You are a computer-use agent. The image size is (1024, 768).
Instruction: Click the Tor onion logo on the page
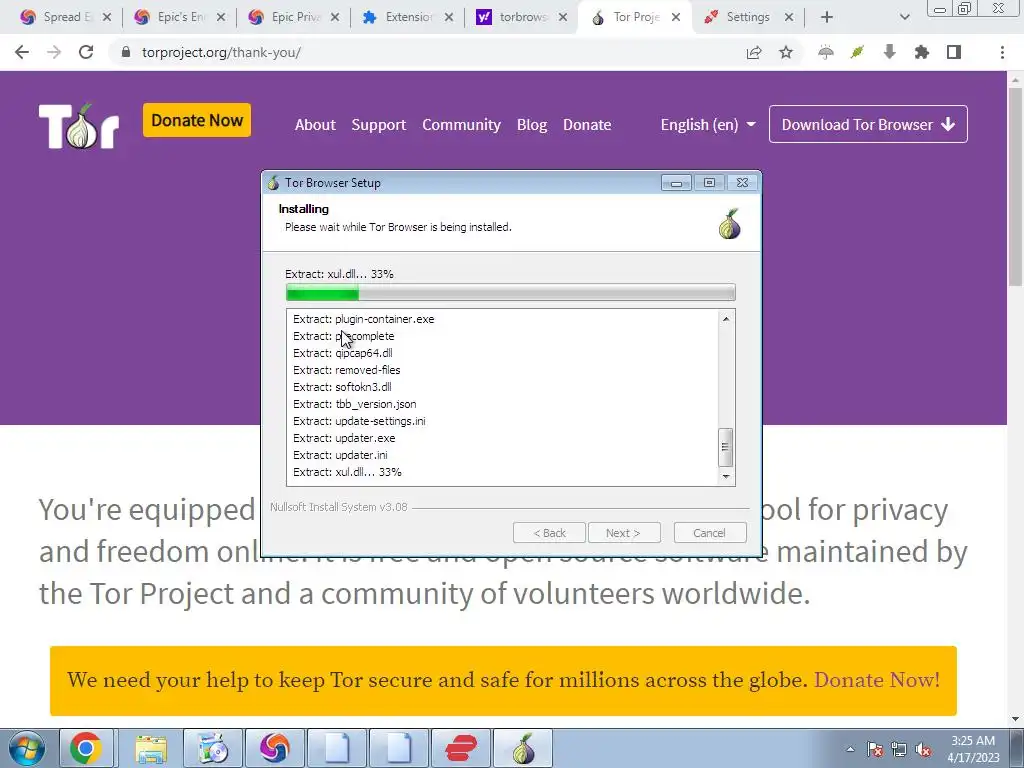tap(79, 125)
